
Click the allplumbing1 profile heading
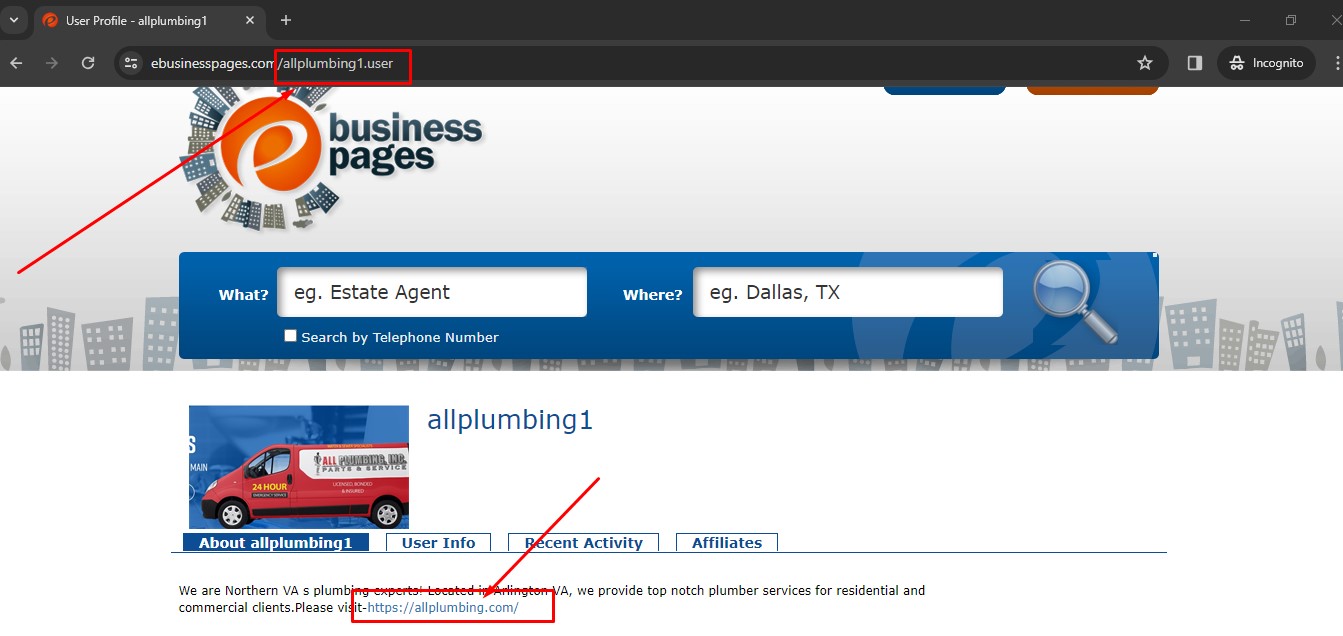click(x=510, y=420)
